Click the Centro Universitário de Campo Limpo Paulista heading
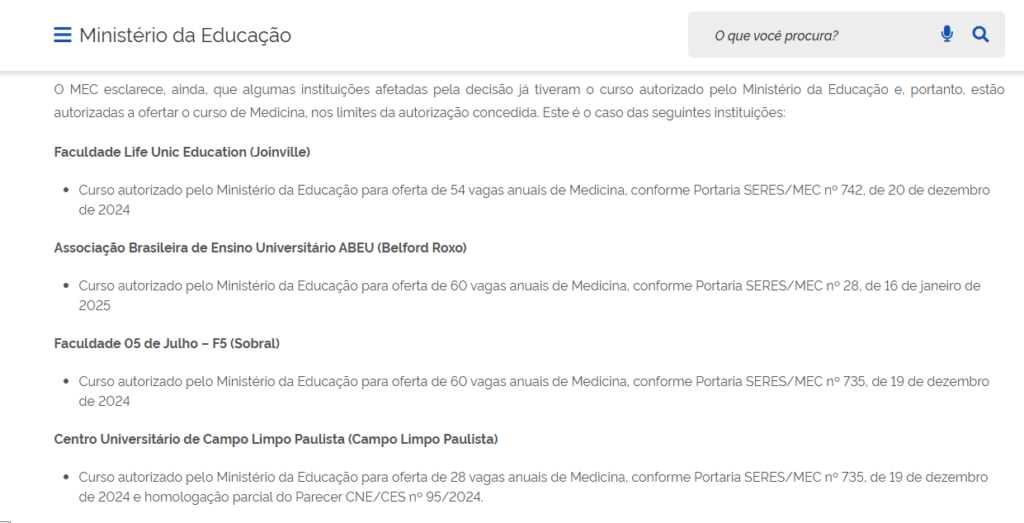1024x523 pixels. click(276, 439)
